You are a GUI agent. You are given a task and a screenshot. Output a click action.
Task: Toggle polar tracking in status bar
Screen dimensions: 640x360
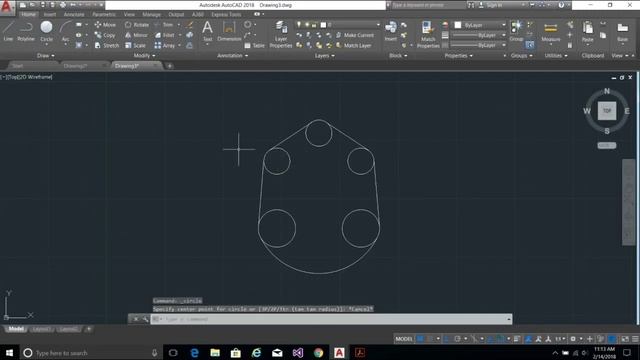458,339
